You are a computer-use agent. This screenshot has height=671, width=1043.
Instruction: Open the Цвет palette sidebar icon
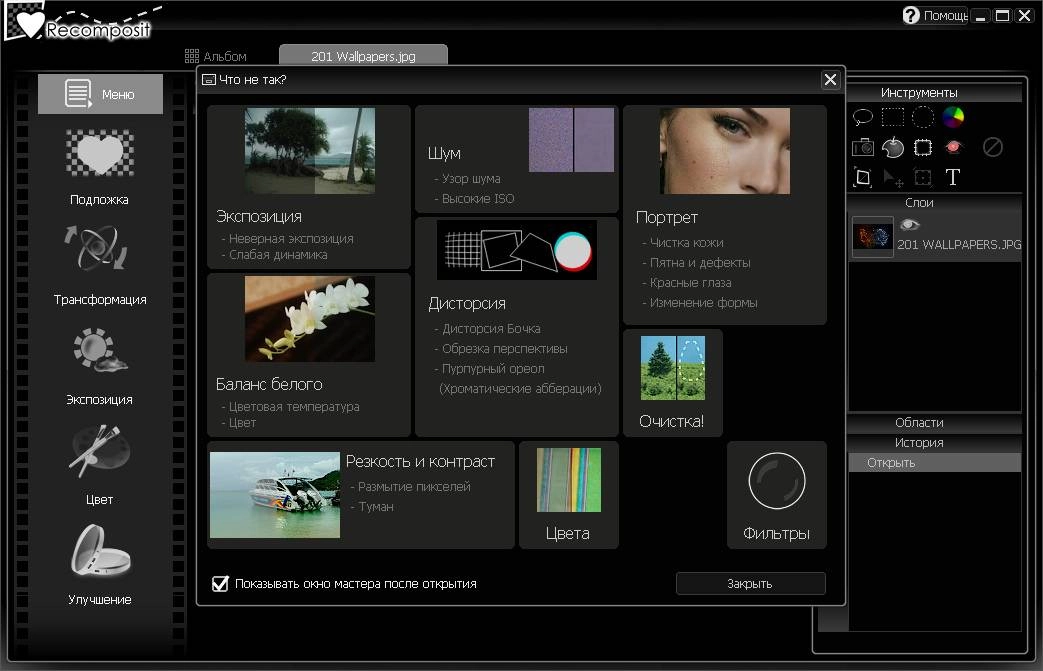[99, 450]
